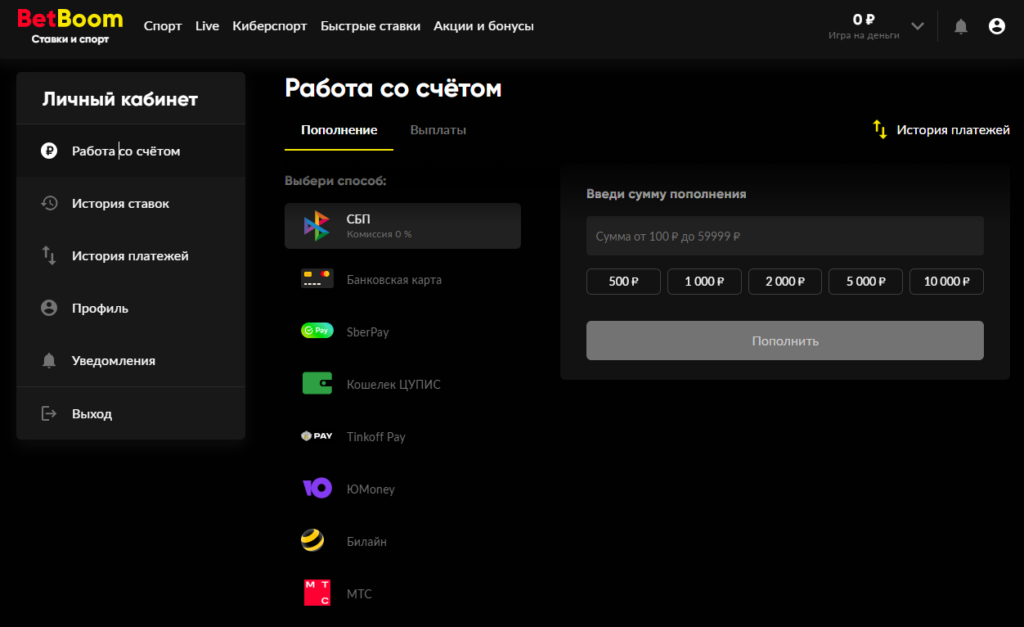Screen dimensions: 1024x627
Task: Click the Кошелек ЦУПИС method label
Action: [x=394, y=384]
